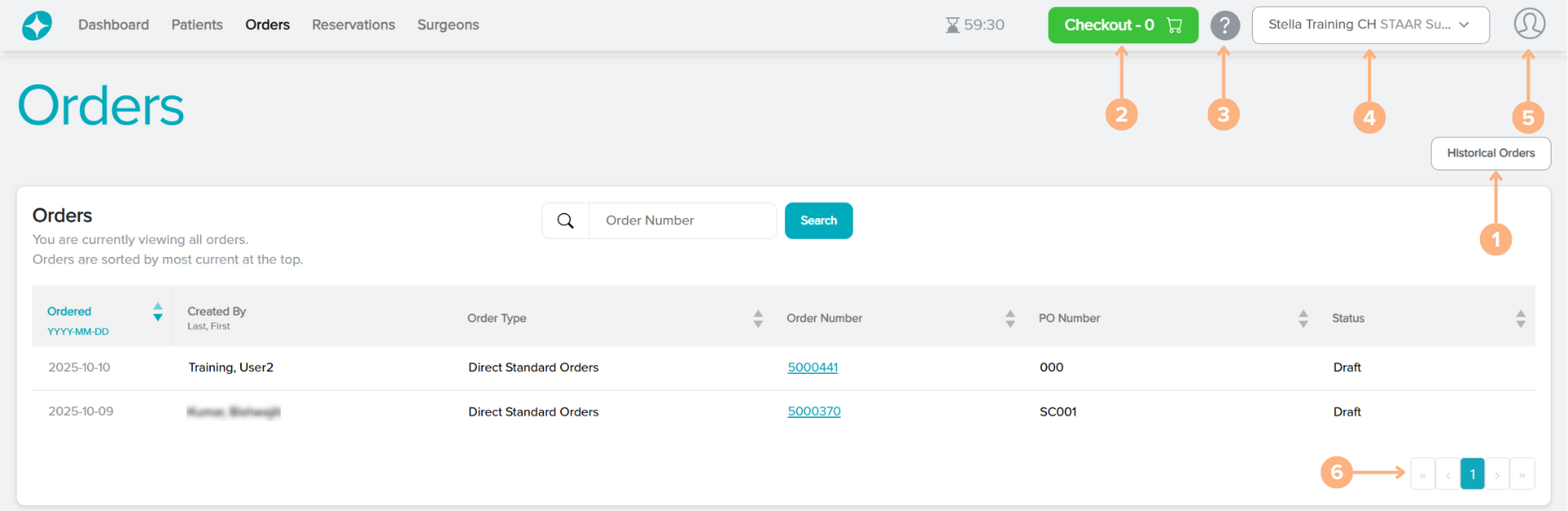Click the magnifying glass search icon
The height and width of the screenshot is (511, 1568).
[x=565, y=220]
